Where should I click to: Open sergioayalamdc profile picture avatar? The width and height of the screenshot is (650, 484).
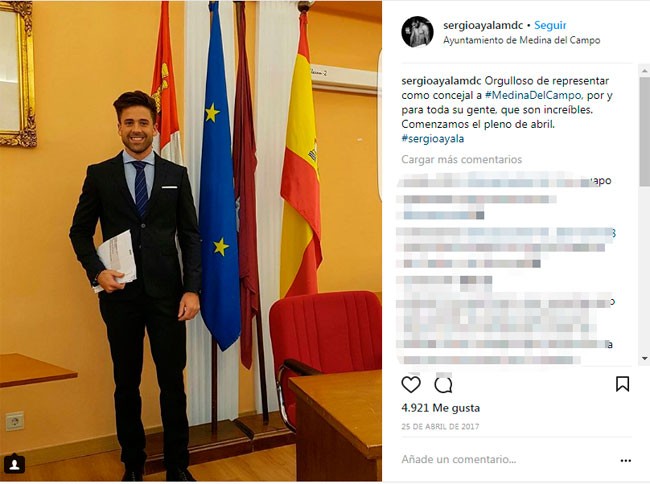tap(417, 32)
